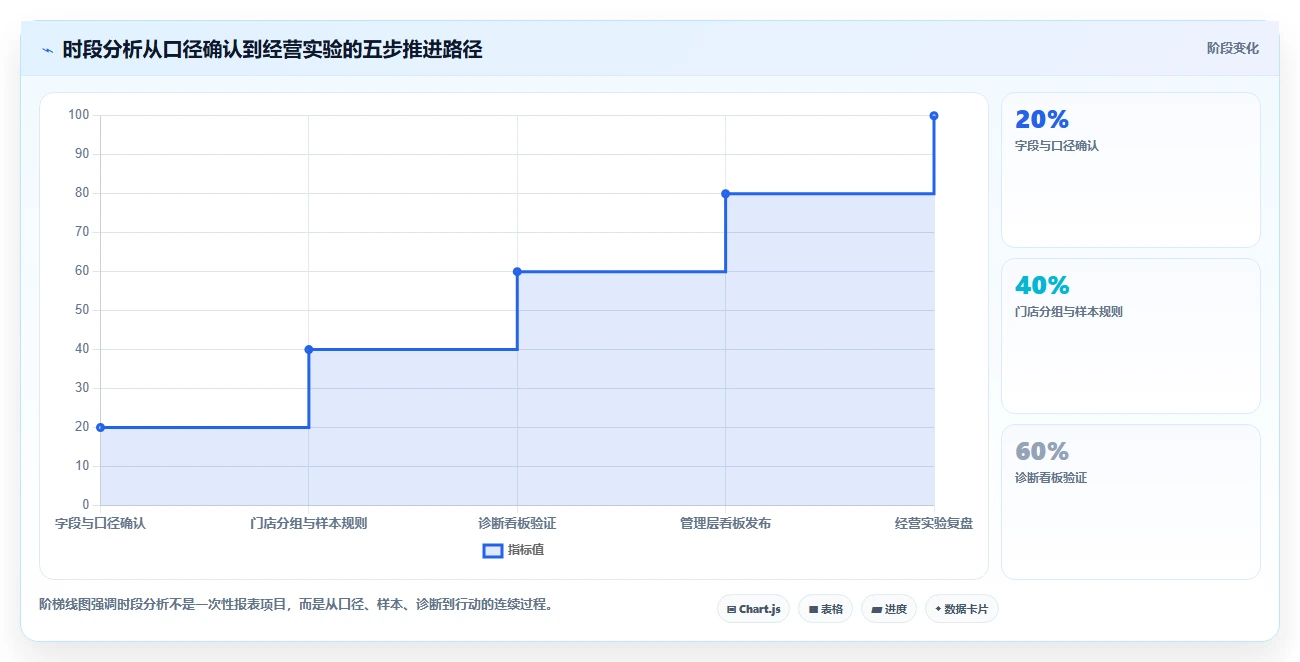Click x-axis label 门店分组与样本规则
Image resolution: width=1300 pixels, height=662 pixels.
pos(309,523)
